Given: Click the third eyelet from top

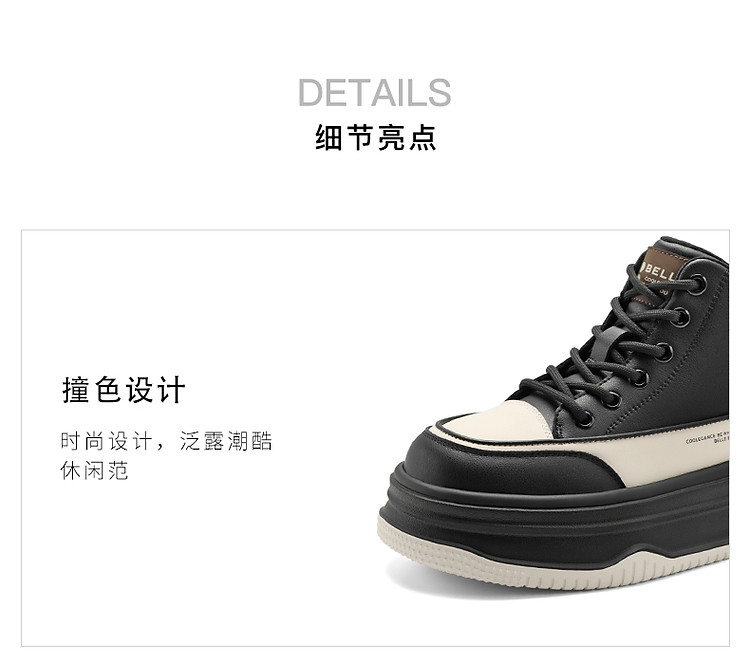Looking at the screenshot, I should point(664,351).
